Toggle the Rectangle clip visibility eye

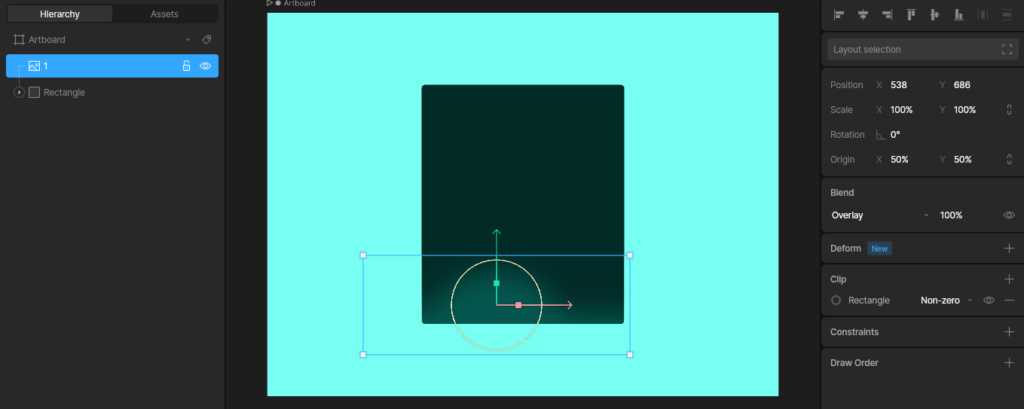coord(989,301)
